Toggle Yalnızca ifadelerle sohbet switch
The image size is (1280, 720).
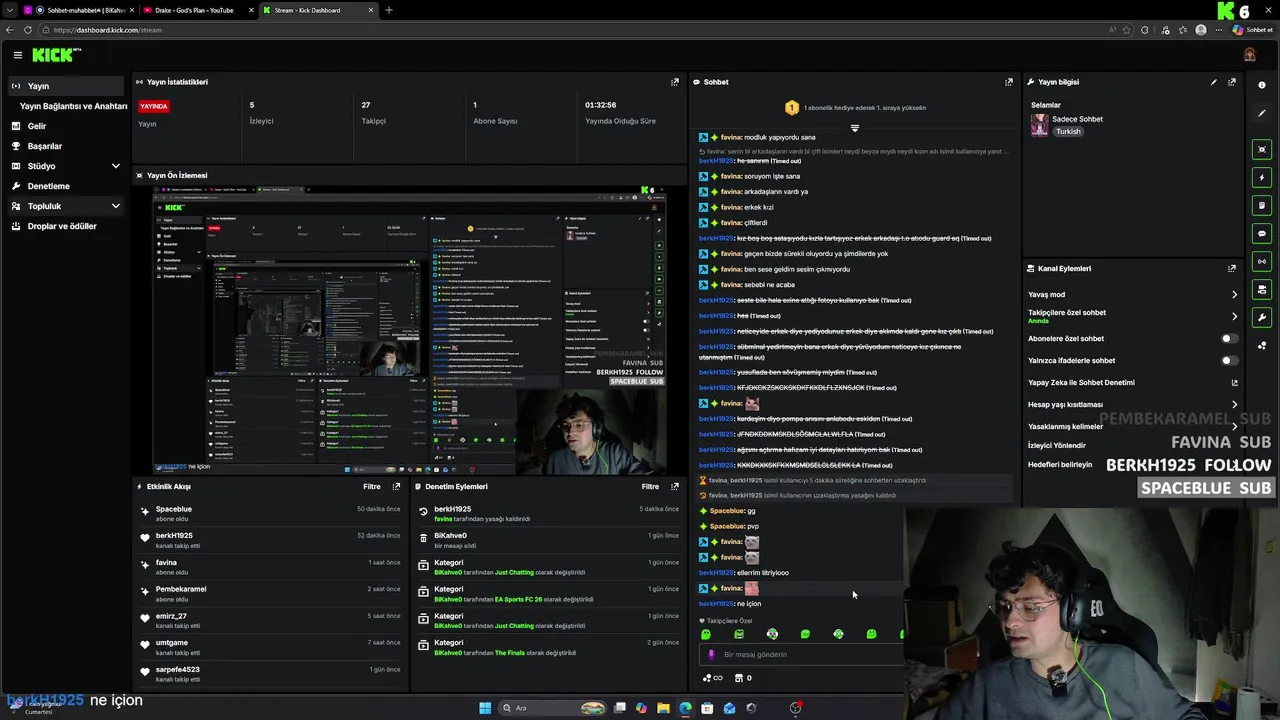[1229, 360]
